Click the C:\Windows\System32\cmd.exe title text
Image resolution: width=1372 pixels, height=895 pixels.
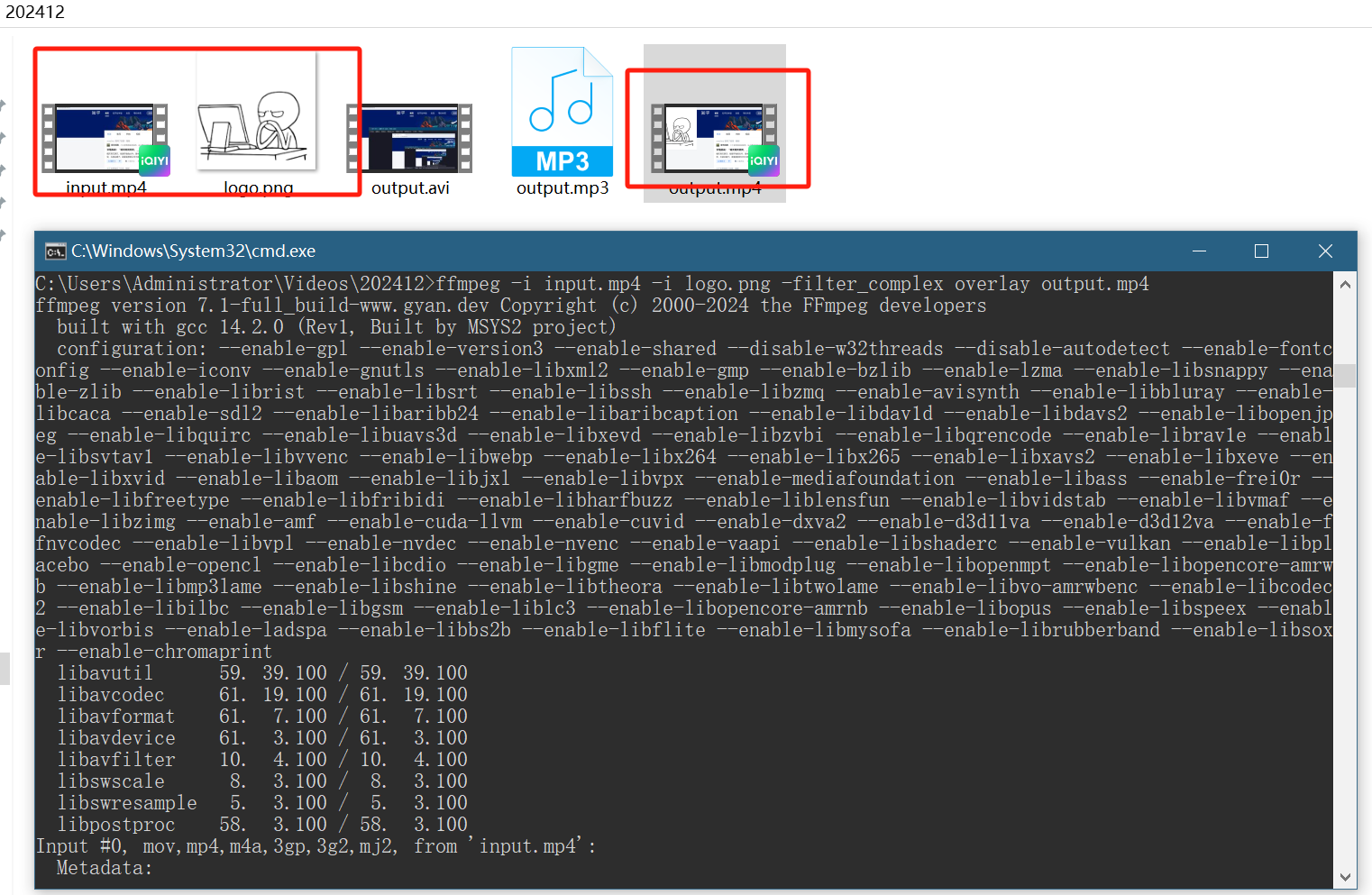point(193,251)
